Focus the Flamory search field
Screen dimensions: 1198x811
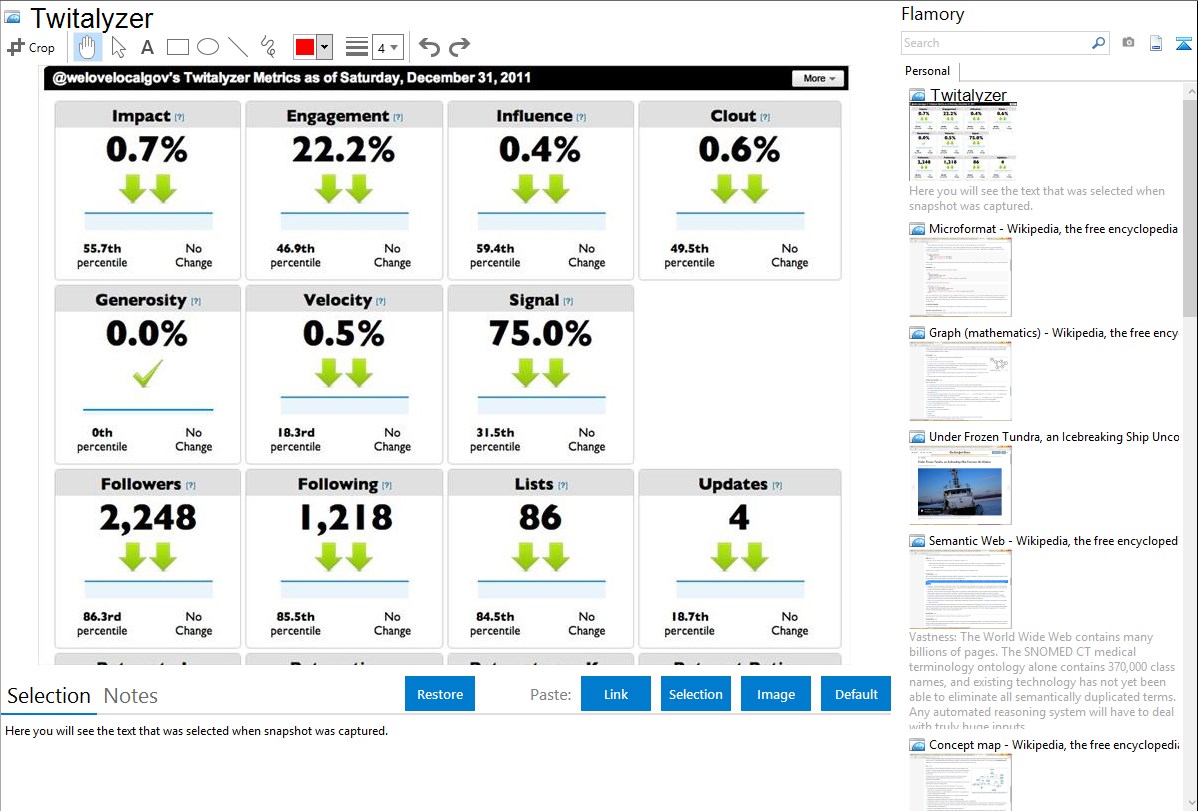(x=996, y=43)
